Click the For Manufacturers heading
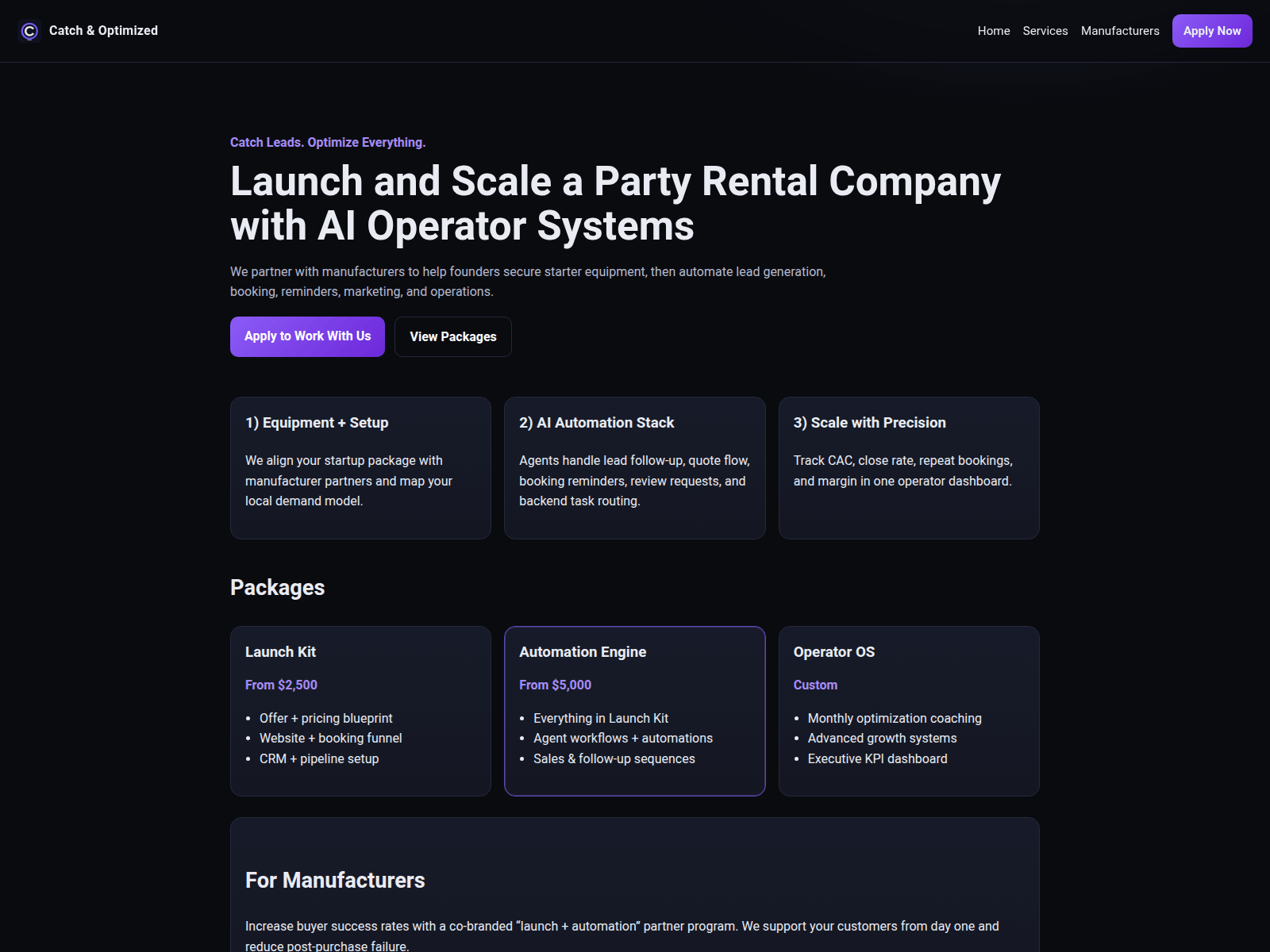 [335, 881]
